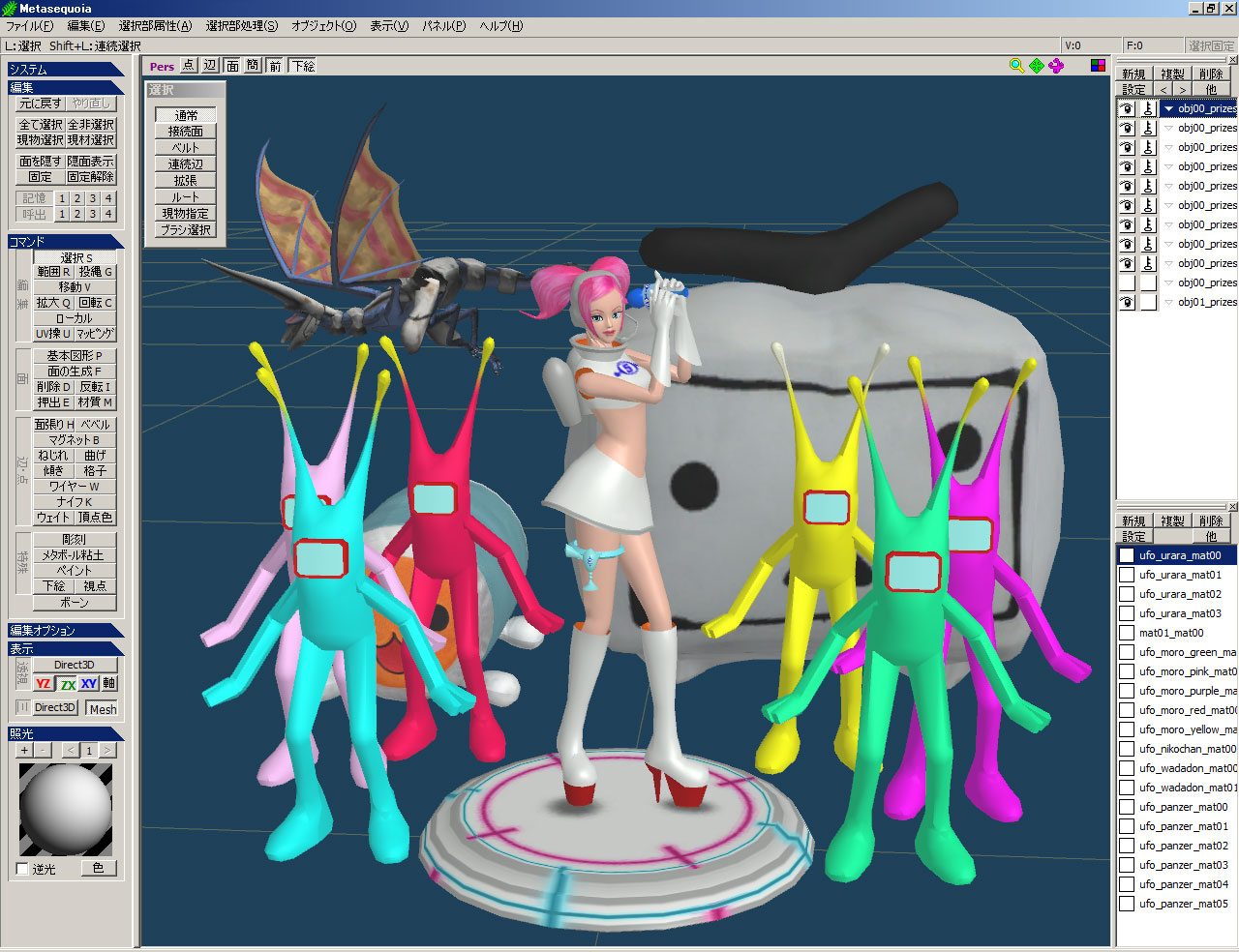Collapse the システム panel header

point(66,69)
